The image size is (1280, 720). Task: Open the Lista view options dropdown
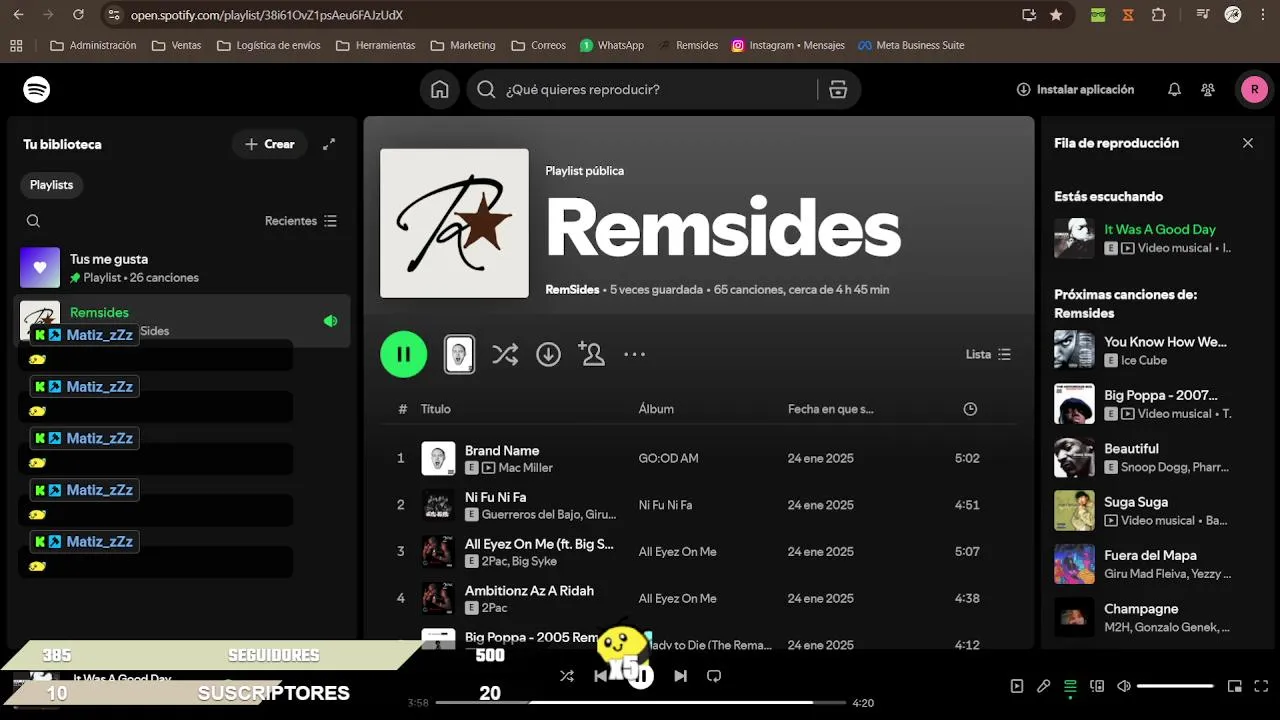pyautogui.click(x=988, y=354)
